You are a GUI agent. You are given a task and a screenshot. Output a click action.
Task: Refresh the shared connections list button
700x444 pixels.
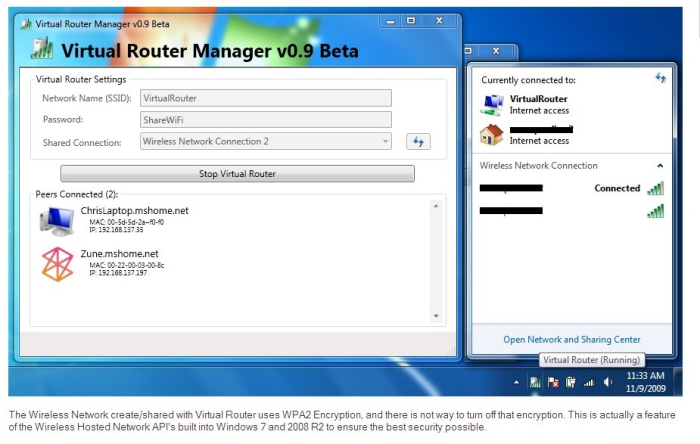click(x=418, y=141)
